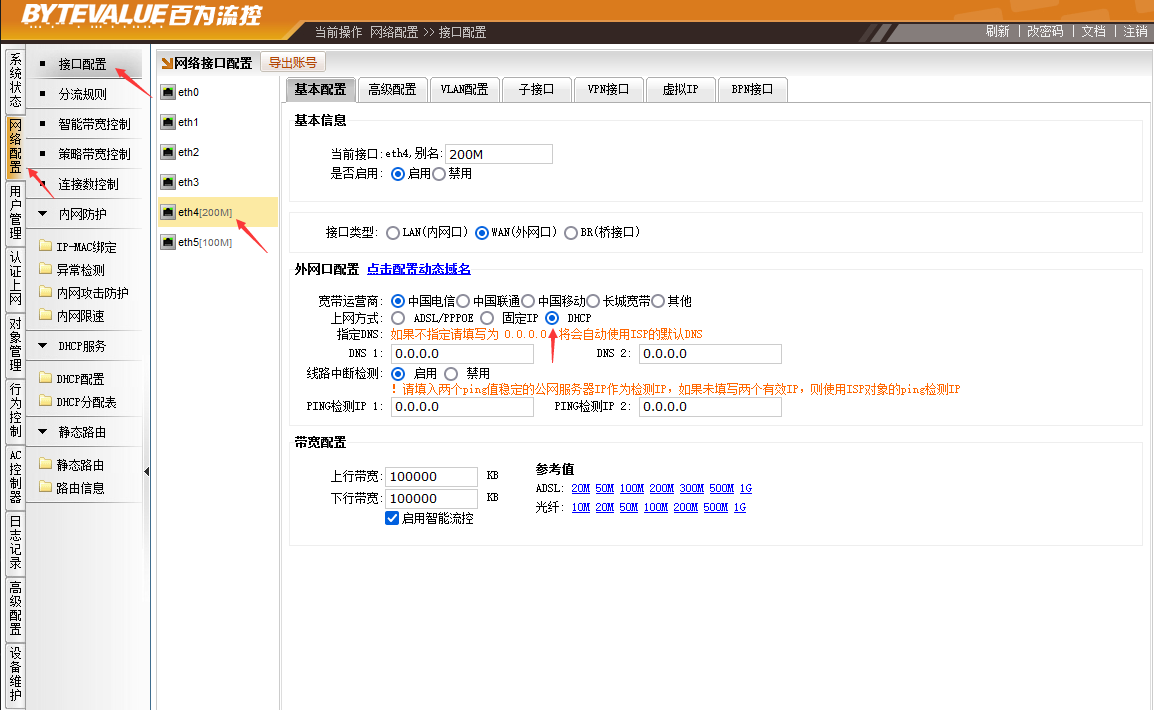Click the 上行带宽 input field
The image size is (1154, 710).
coord(431,477)
